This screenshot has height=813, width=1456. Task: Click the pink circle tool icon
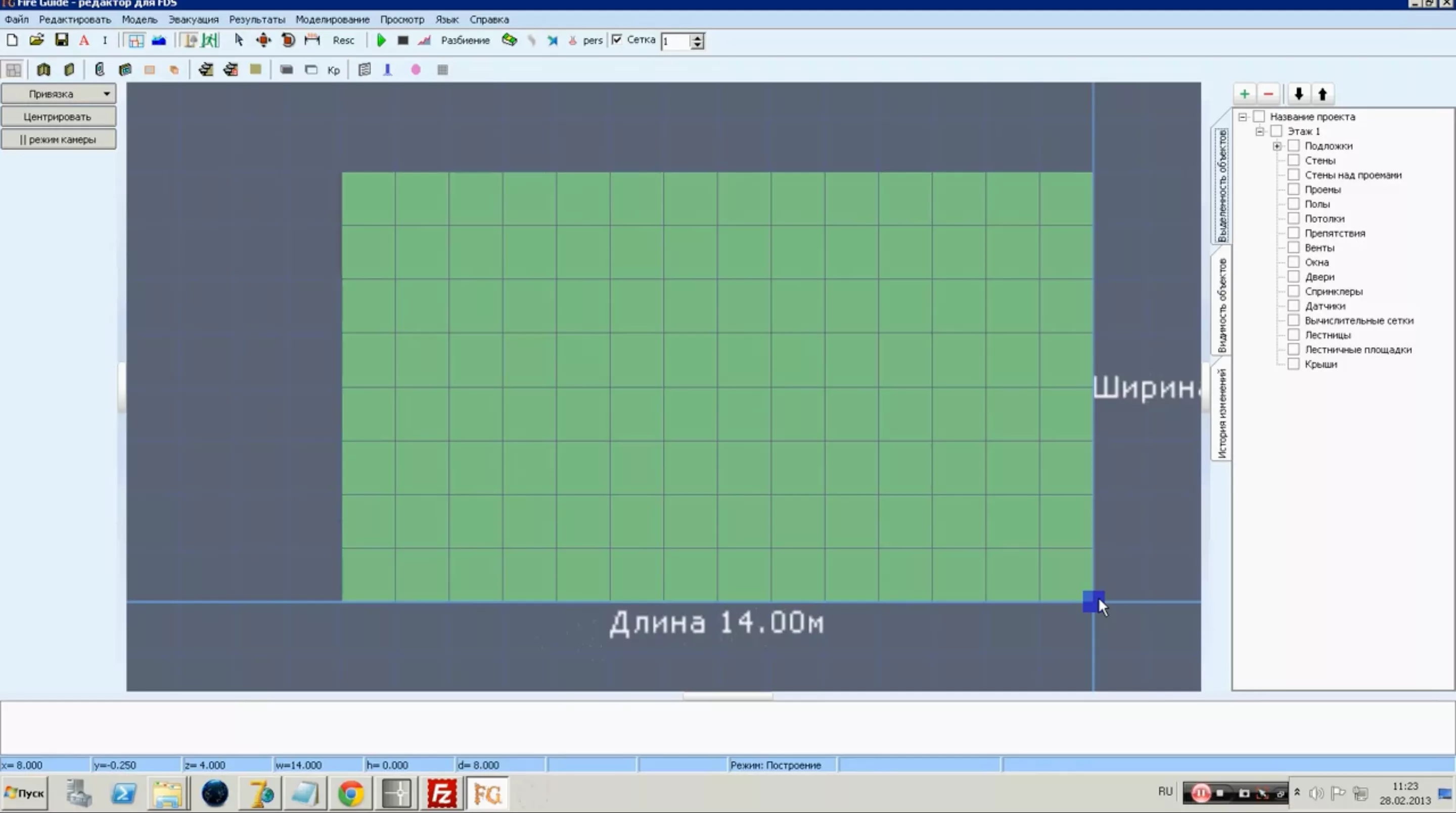point(416,70)
